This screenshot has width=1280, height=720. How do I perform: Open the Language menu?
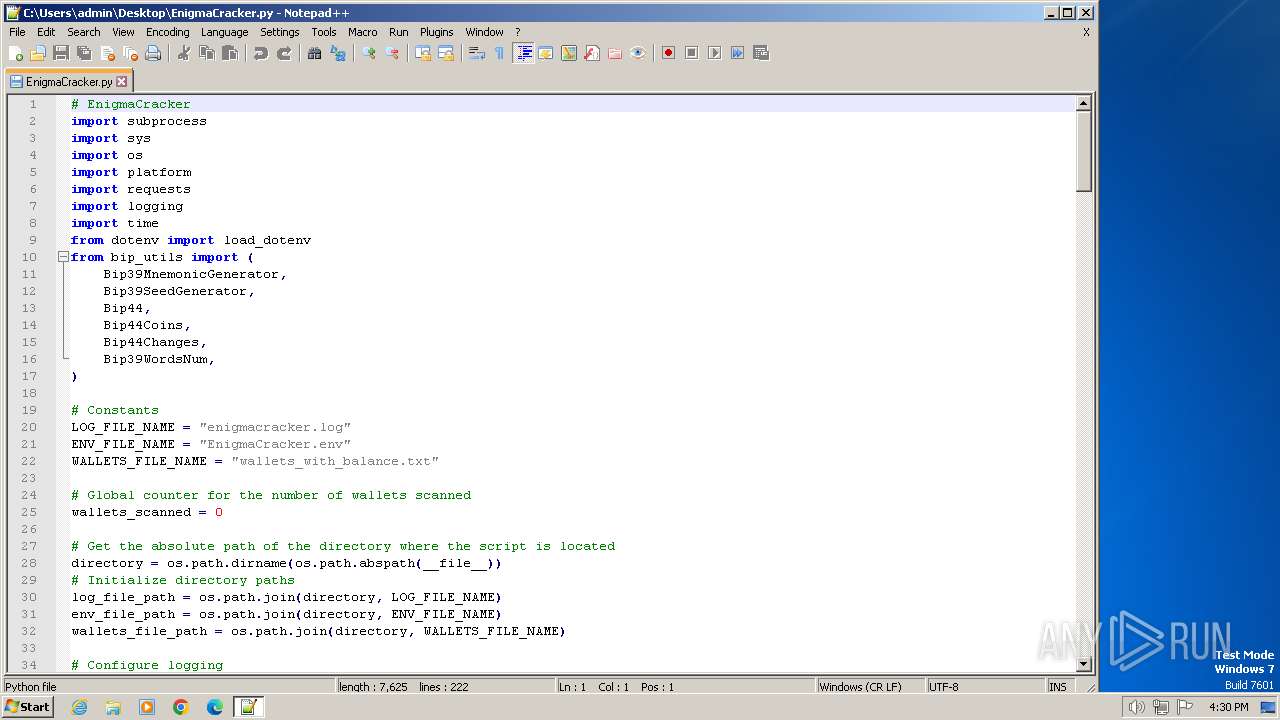pos(224,32)
